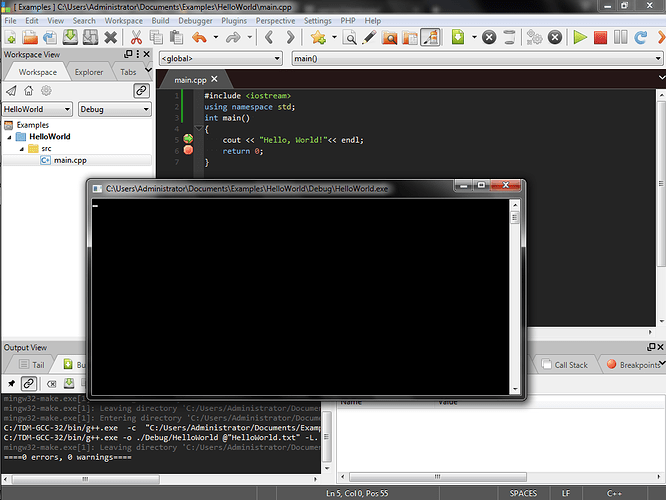
Task: Click the SPACES indicator in status bar
Action: click(x=523, y=493)
